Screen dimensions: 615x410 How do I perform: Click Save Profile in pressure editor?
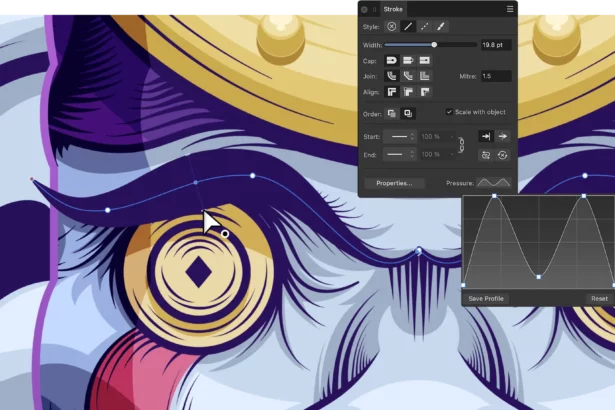(486, 299)
